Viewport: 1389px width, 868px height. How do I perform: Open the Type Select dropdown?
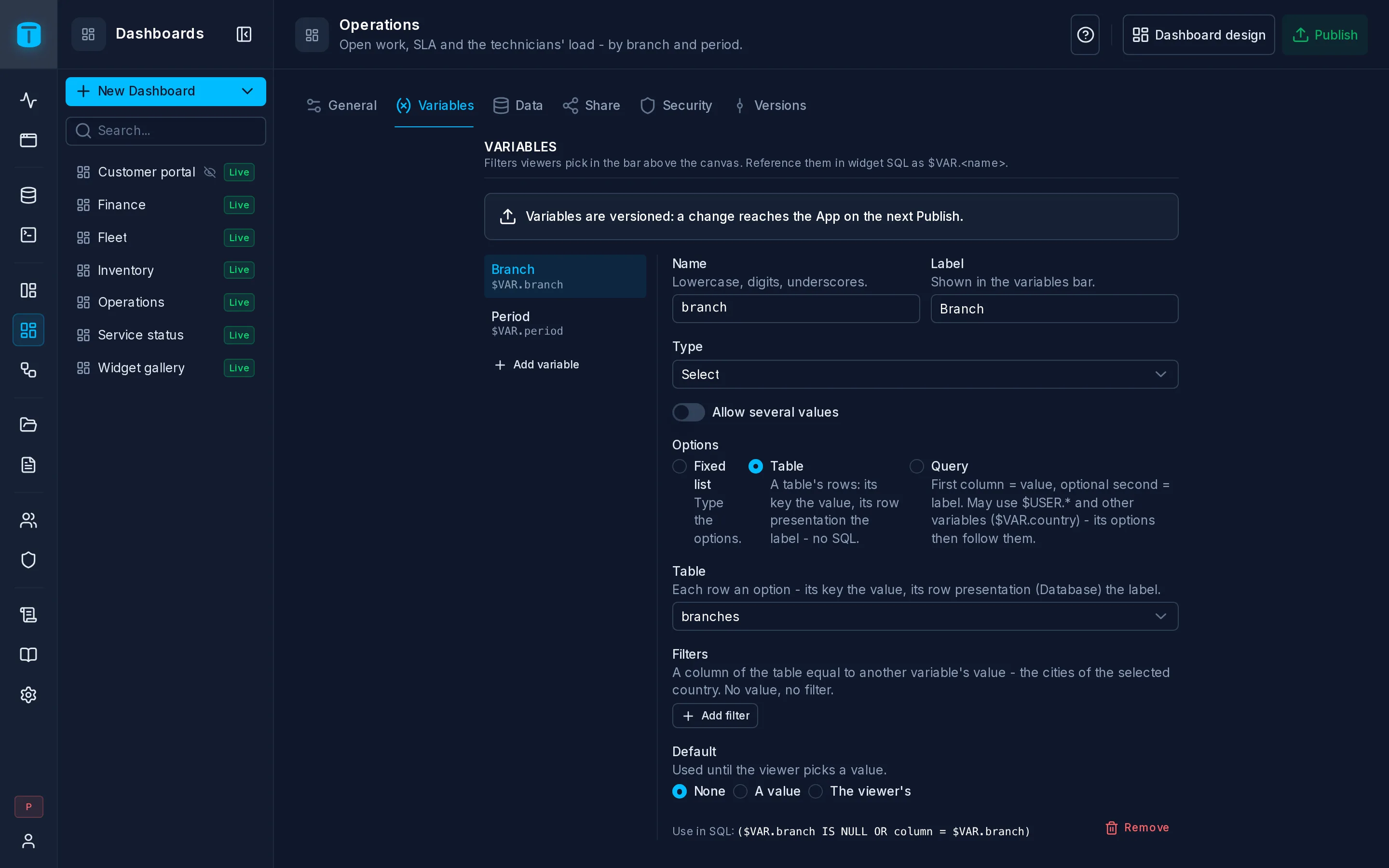point(925,374)
